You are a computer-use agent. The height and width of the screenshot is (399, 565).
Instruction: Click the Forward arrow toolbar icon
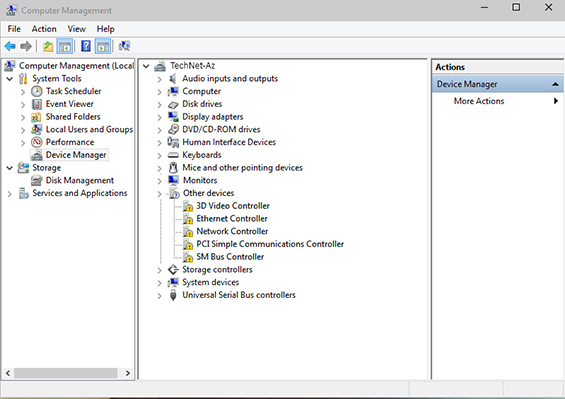[26, 46]
